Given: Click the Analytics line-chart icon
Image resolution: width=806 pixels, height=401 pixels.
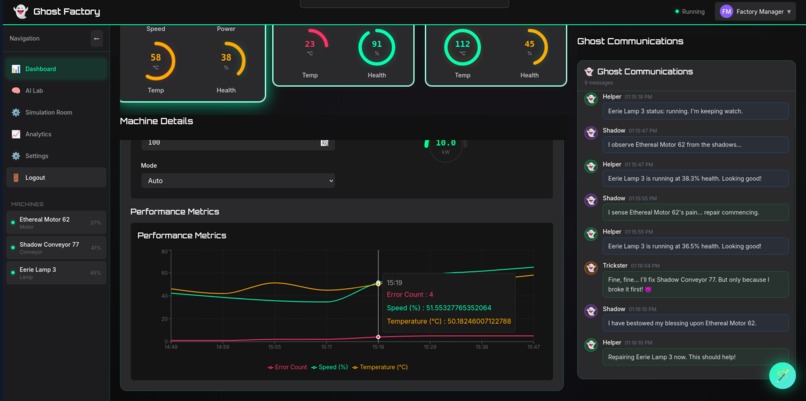Looking at the screenshot, I should click(x=16, y=134).
